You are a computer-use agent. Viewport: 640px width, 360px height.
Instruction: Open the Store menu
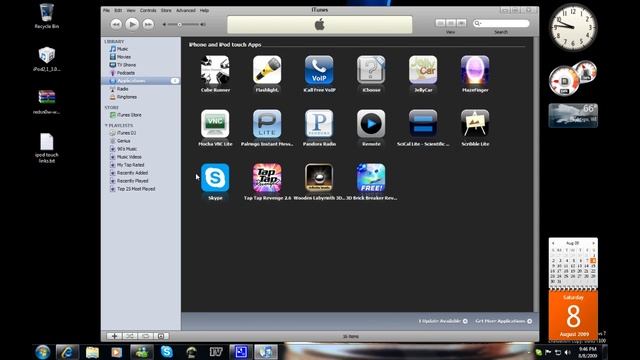point(166,10)
